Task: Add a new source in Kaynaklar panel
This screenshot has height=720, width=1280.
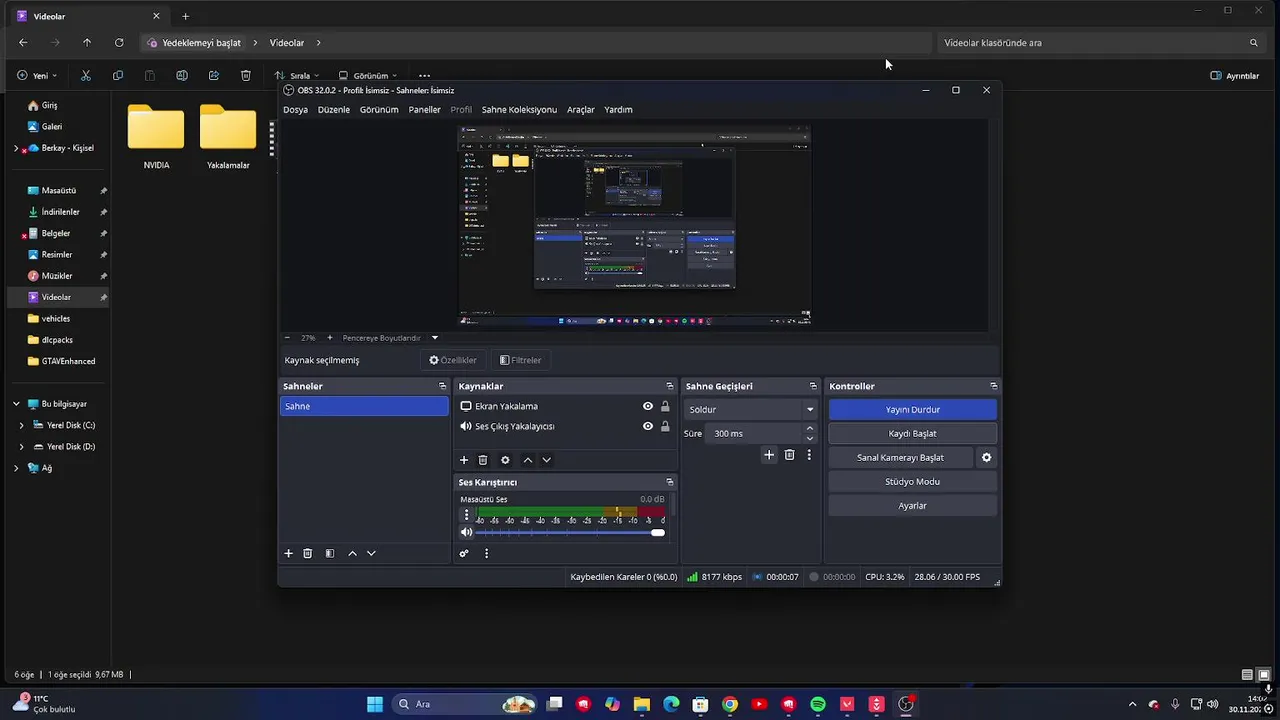Action: [x=464, y=460]
